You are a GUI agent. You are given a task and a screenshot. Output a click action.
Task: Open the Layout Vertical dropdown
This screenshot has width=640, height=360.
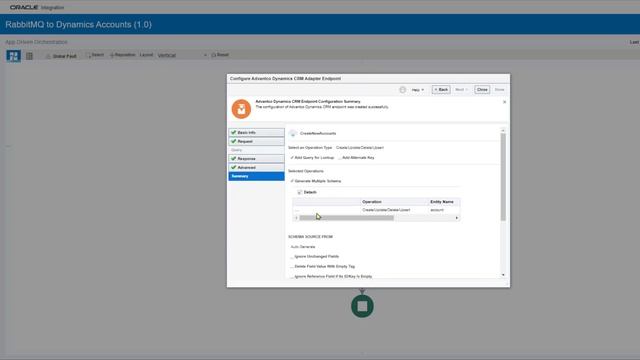pos(182,55)
